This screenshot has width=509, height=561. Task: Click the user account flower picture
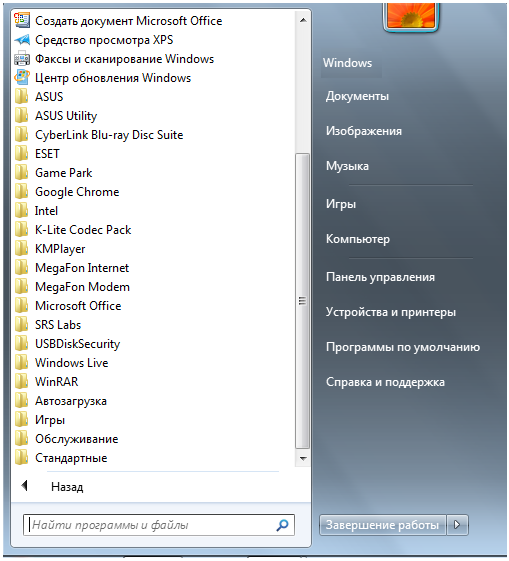tap(411, 16)
